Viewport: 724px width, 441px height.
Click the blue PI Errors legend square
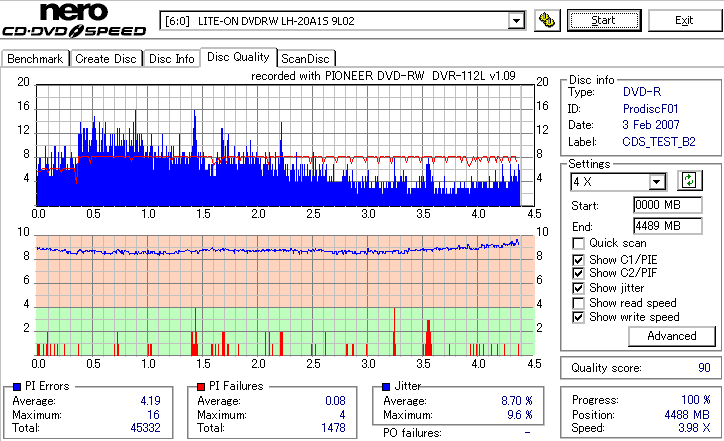17,387
